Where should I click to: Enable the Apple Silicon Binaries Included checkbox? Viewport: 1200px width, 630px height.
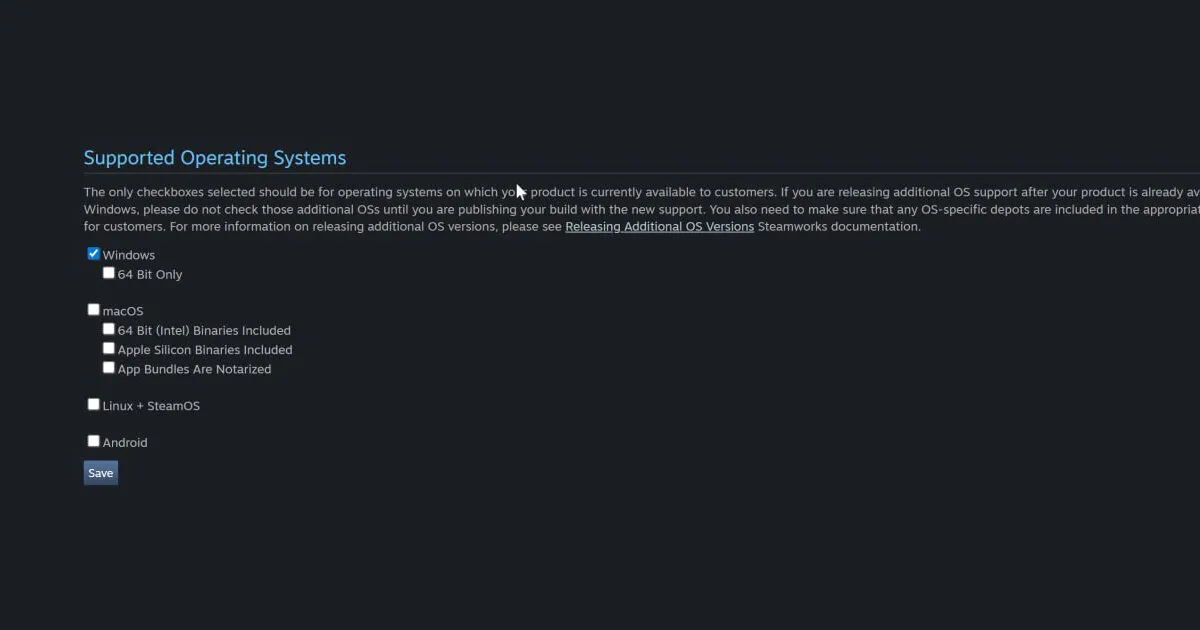[x=109, y=349]
